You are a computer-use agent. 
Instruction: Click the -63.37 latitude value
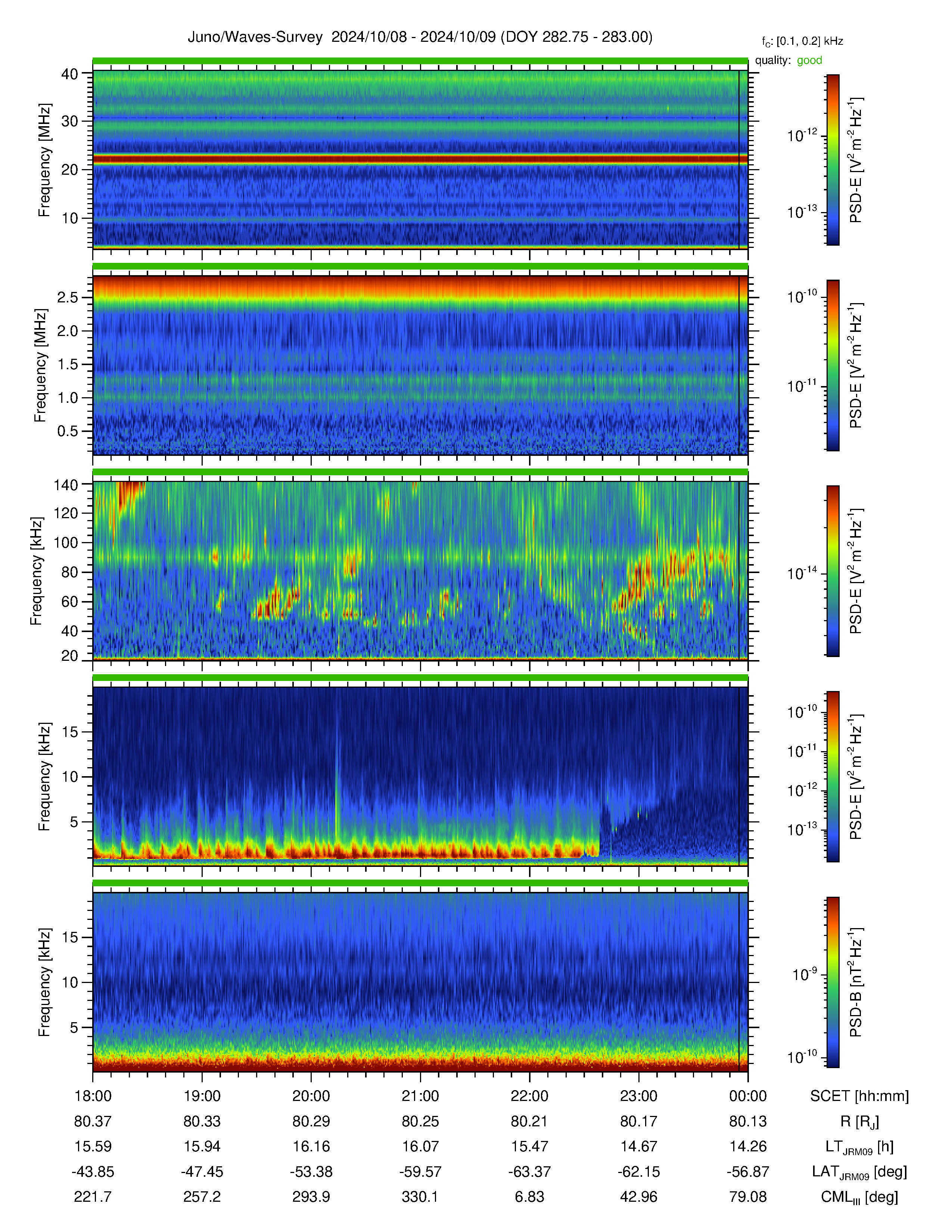tap(530, 1172)
